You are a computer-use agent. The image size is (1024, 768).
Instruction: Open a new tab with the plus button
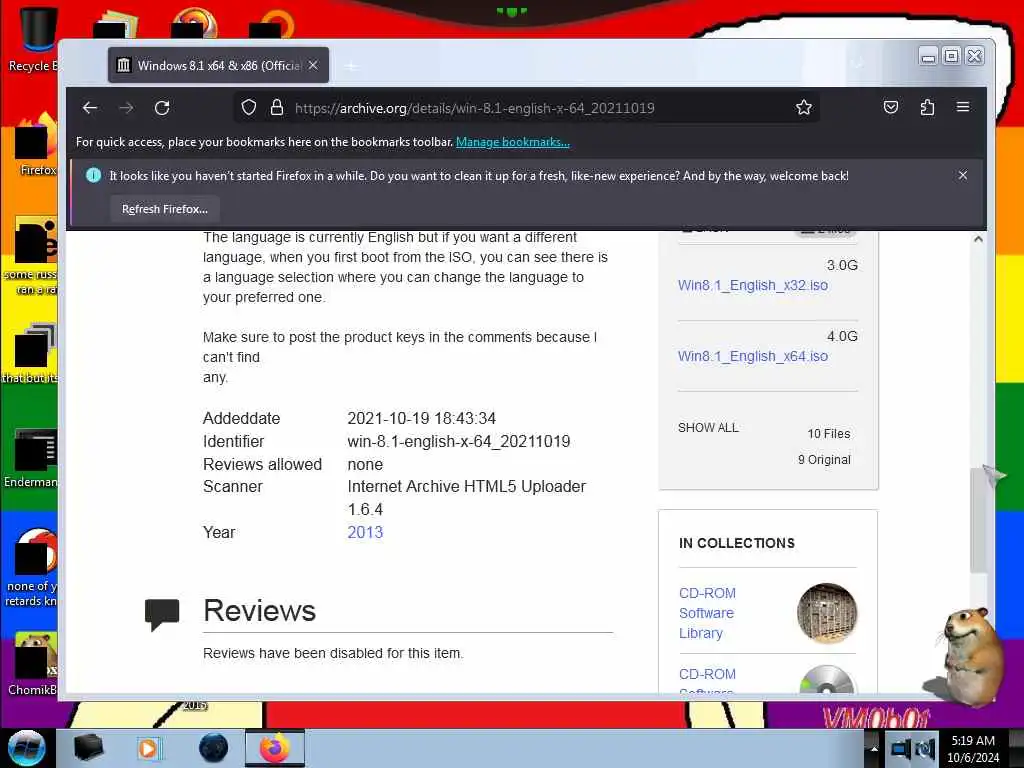[351, 66]
